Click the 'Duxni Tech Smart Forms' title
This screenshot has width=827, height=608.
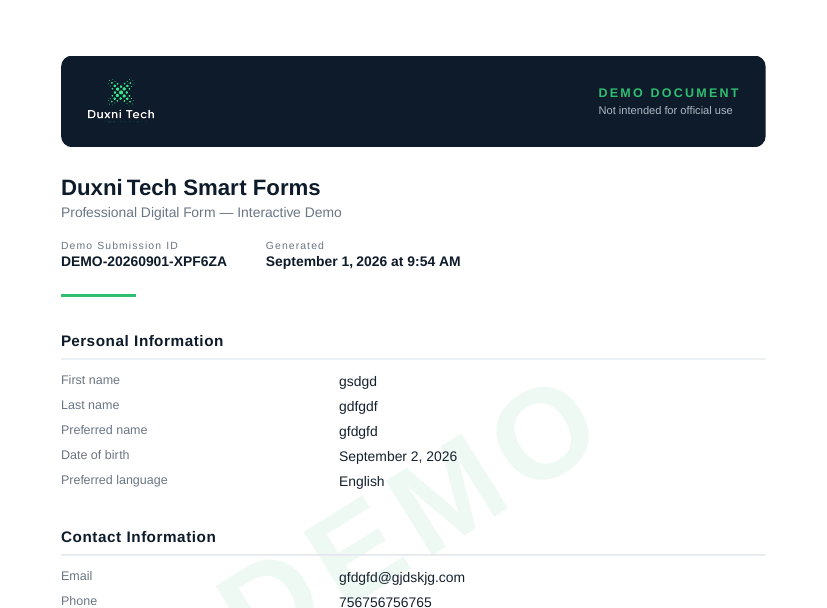[x=190, y=188]
